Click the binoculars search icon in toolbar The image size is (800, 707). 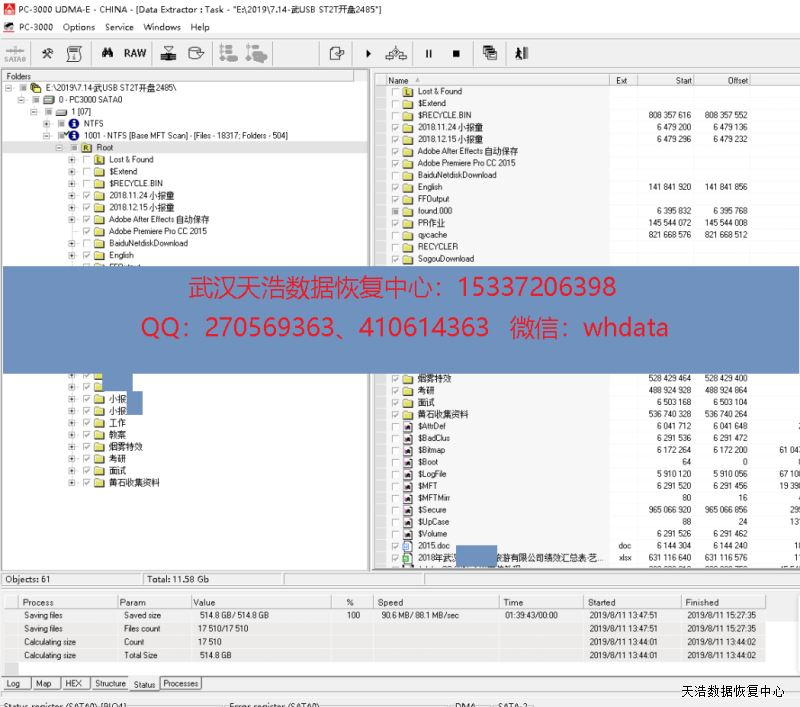pyautogui.click(x=108, y=53)
